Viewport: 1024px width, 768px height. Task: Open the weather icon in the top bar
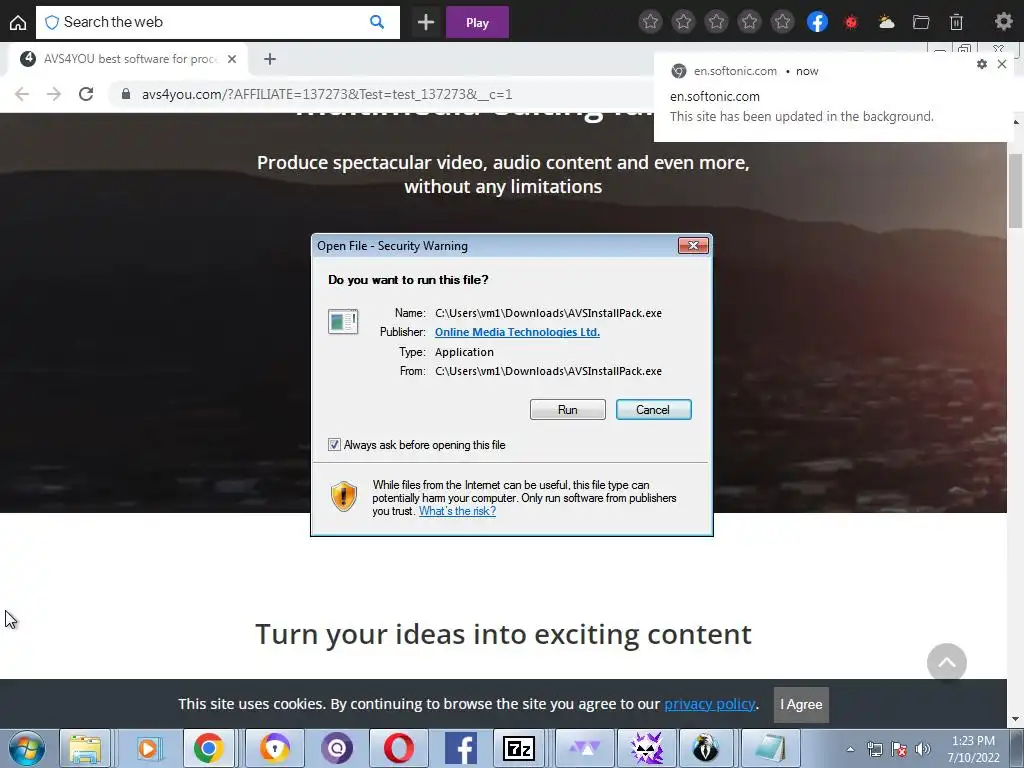[x=886, y=22]
